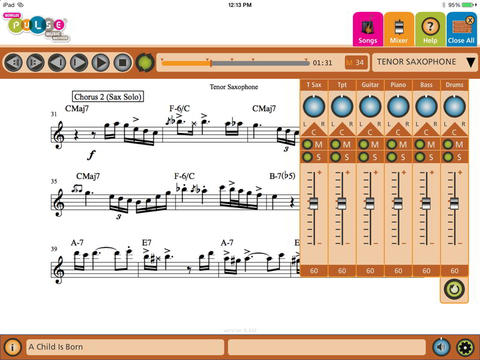480x360 pixels.
Task: Click the Bass volume fader
Action: (x=426, y=203)
